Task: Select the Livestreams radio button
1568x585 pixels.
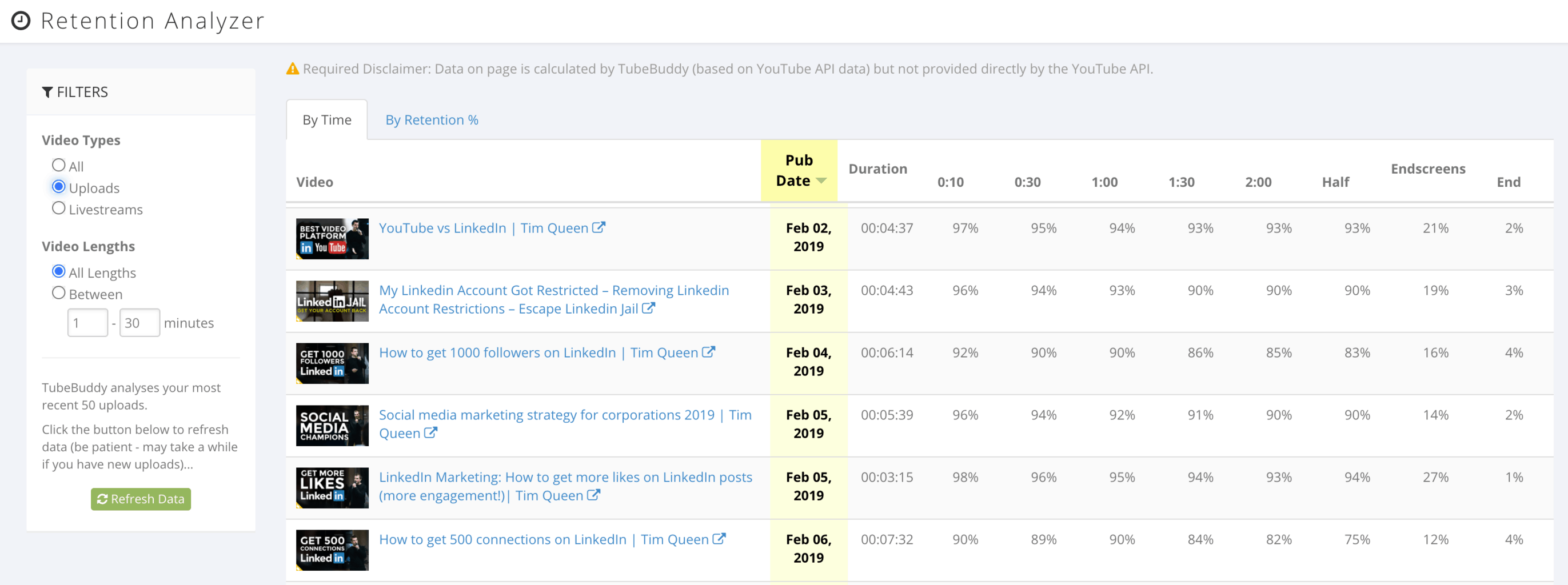Action: [x=58, y=208]
